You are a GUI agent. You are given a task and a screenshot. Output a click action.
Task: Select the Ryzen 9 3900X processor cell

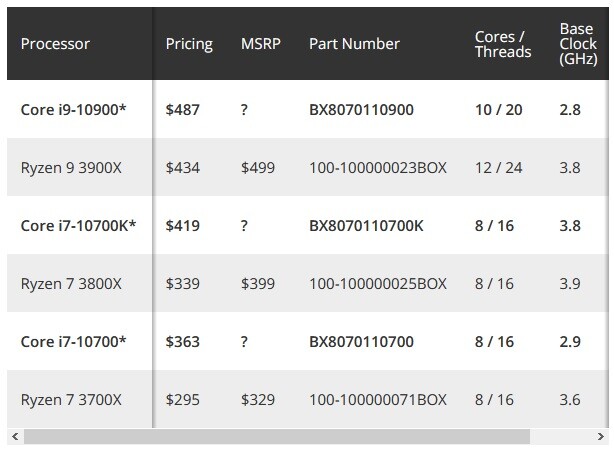pos(71,167)
